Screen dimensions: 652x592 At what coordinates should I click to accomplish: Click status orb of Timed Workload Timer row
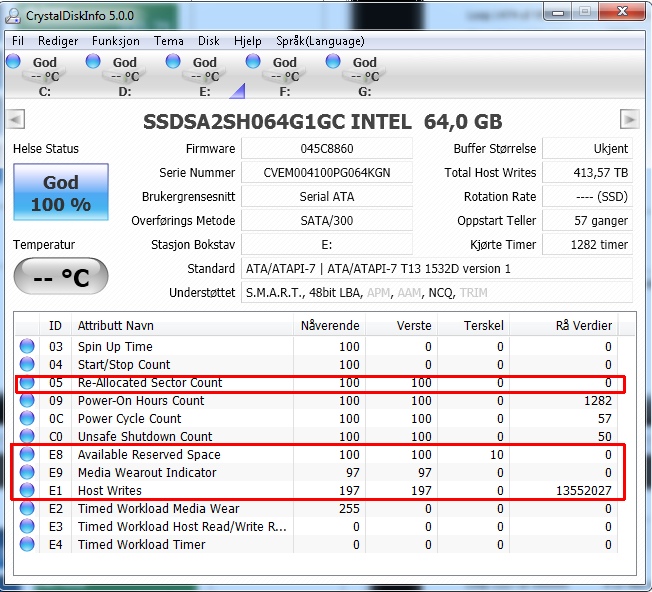pyautogui.click(x=27, y=545)
